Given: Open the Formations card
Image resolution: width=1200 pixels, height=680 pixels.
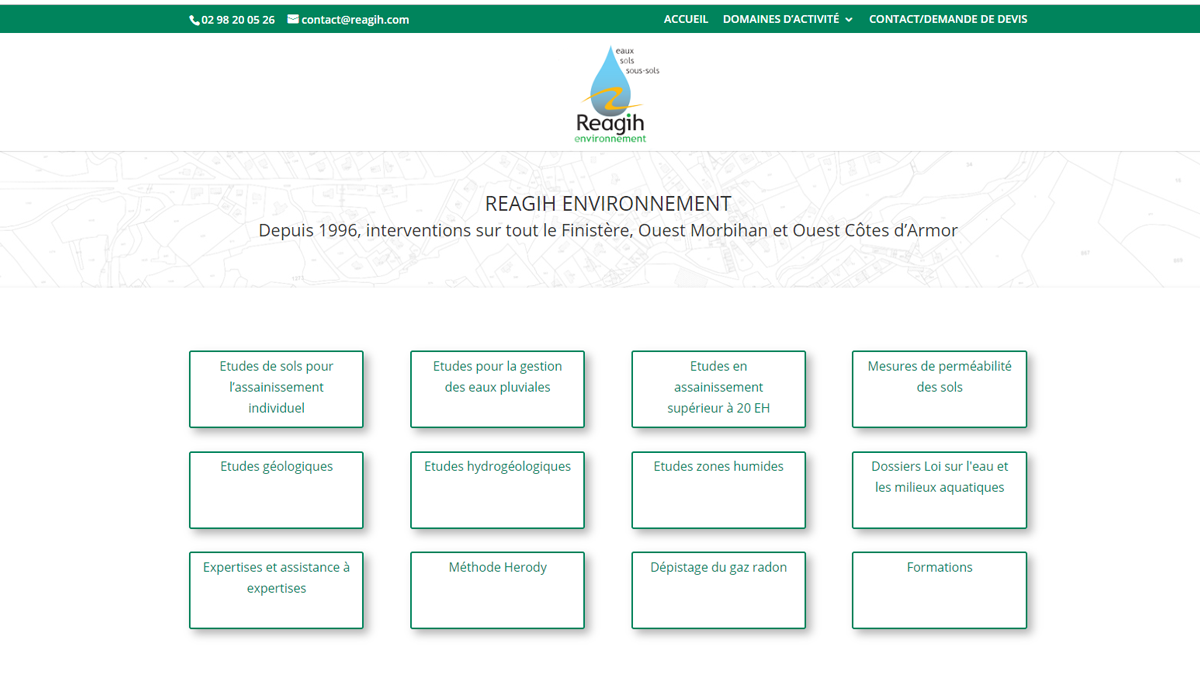Looking at the screenshot, I should [939, 590].
